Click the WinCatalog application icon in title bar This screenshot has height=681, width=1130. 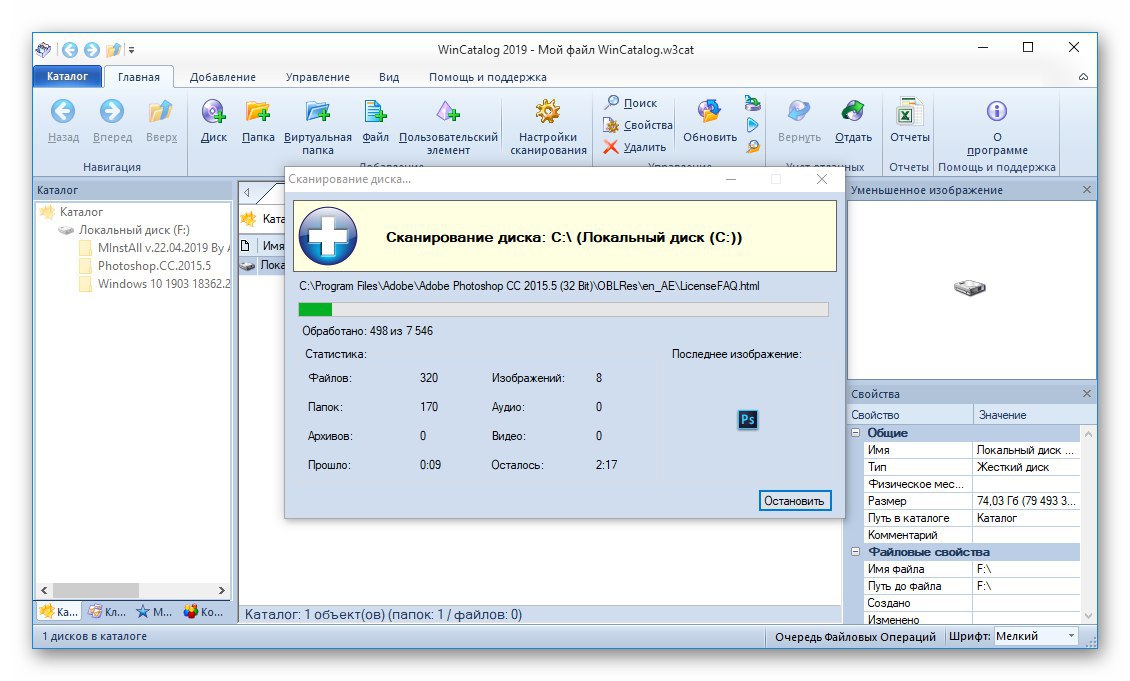click(x=44, y=50)
